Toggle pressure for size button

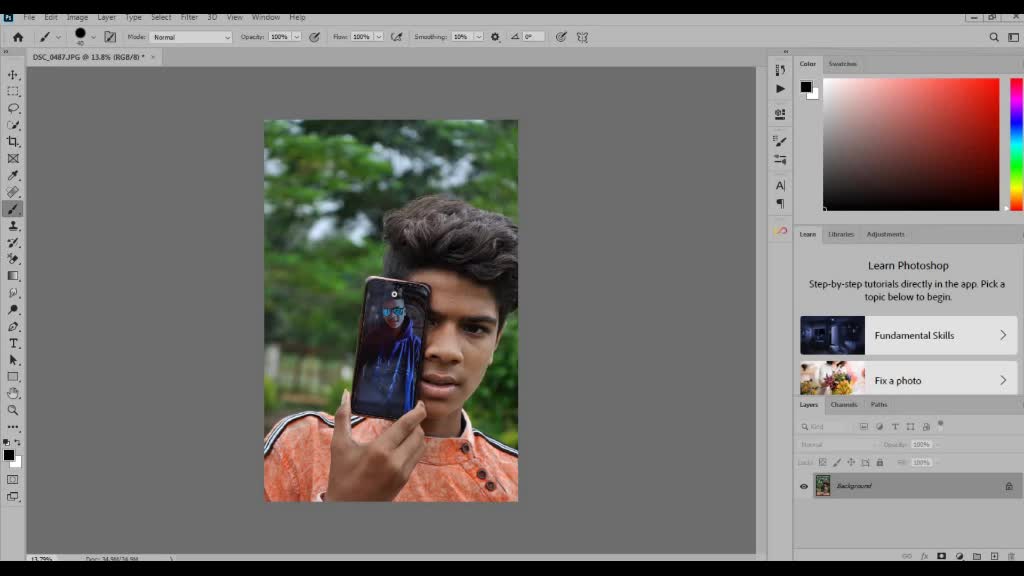click(x=561, y=37)
